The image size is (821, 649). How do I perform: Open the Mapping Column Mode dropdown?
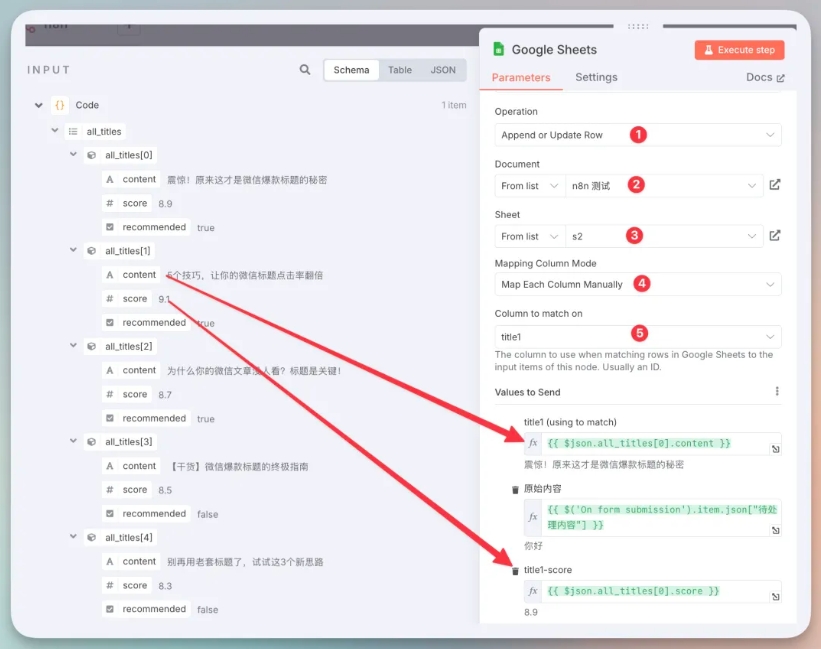[x=638, y=284]
